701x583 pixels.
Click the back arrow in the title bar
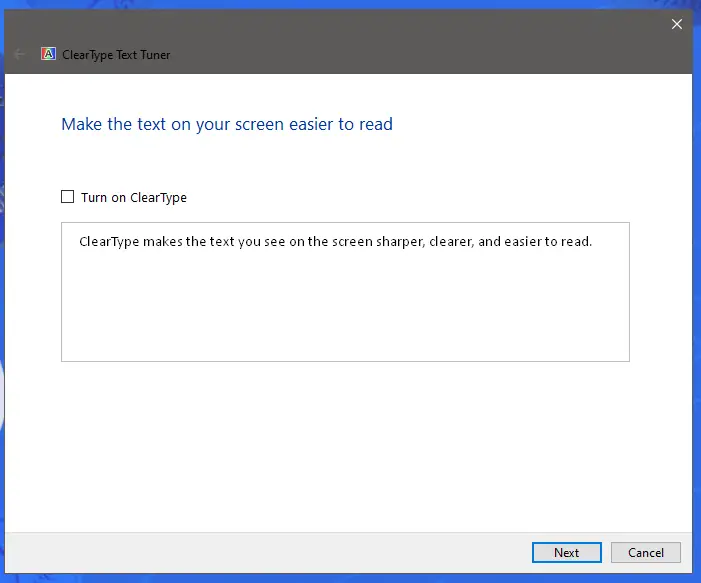19,54
